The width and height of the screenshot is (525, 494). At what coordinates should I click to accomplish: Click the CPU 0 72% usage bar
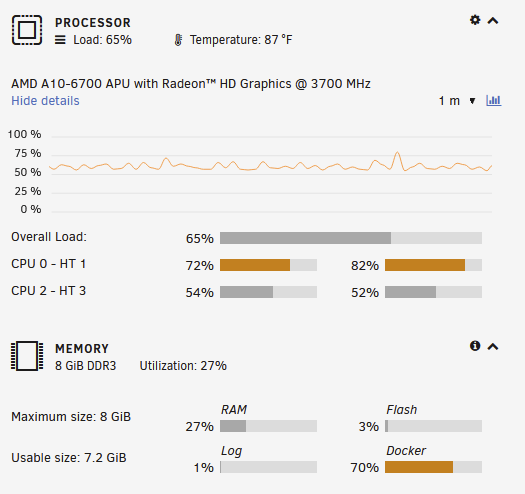coord(269,265)
